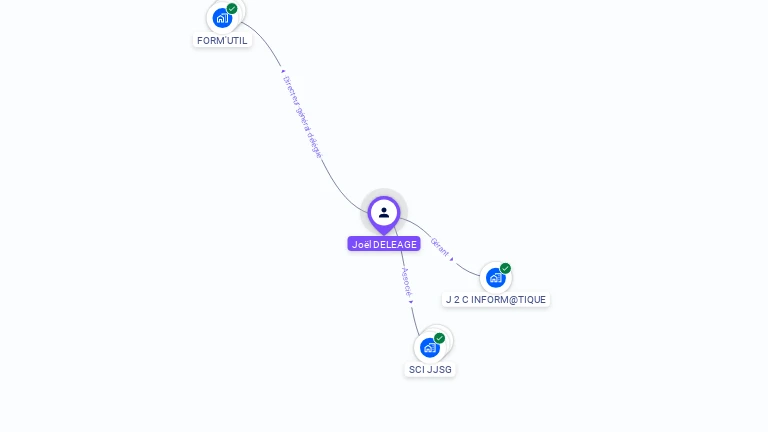Click the Joël DELEAGE person pin icon

[x=384, y=215]
